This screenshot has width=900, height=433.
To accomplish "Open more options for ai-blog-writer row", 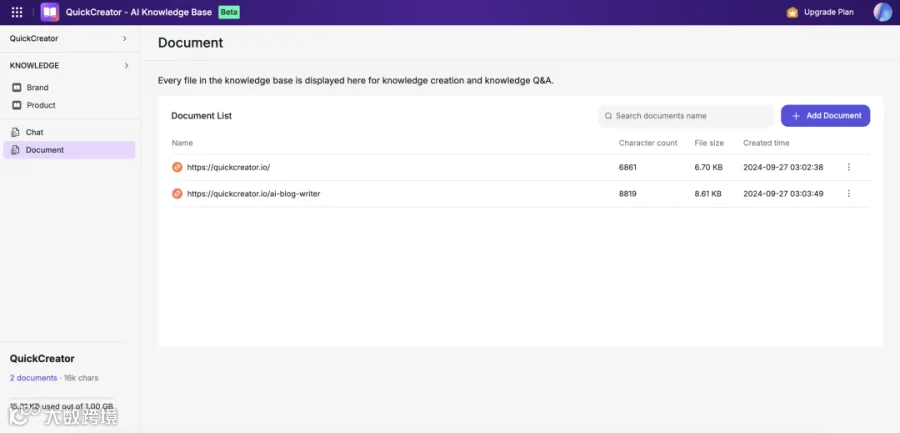I will (x=849, y=194).
